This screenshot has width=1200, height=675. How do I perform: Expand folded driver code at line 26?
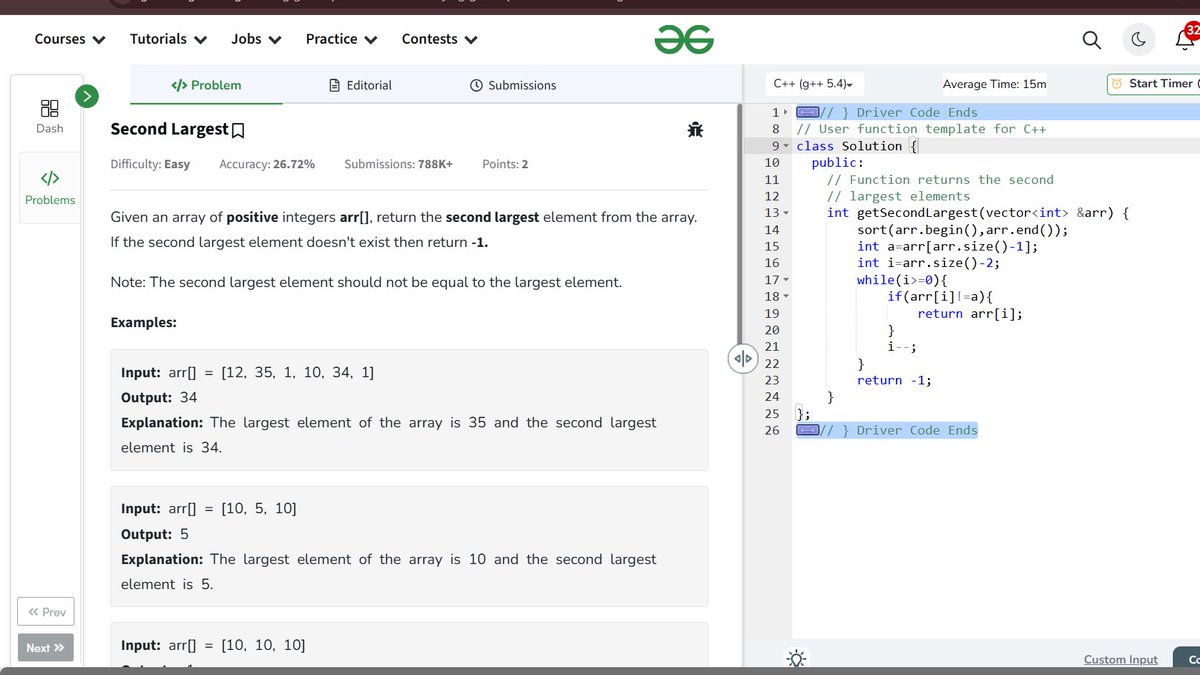pyautogui.click(x=808, y=430)
